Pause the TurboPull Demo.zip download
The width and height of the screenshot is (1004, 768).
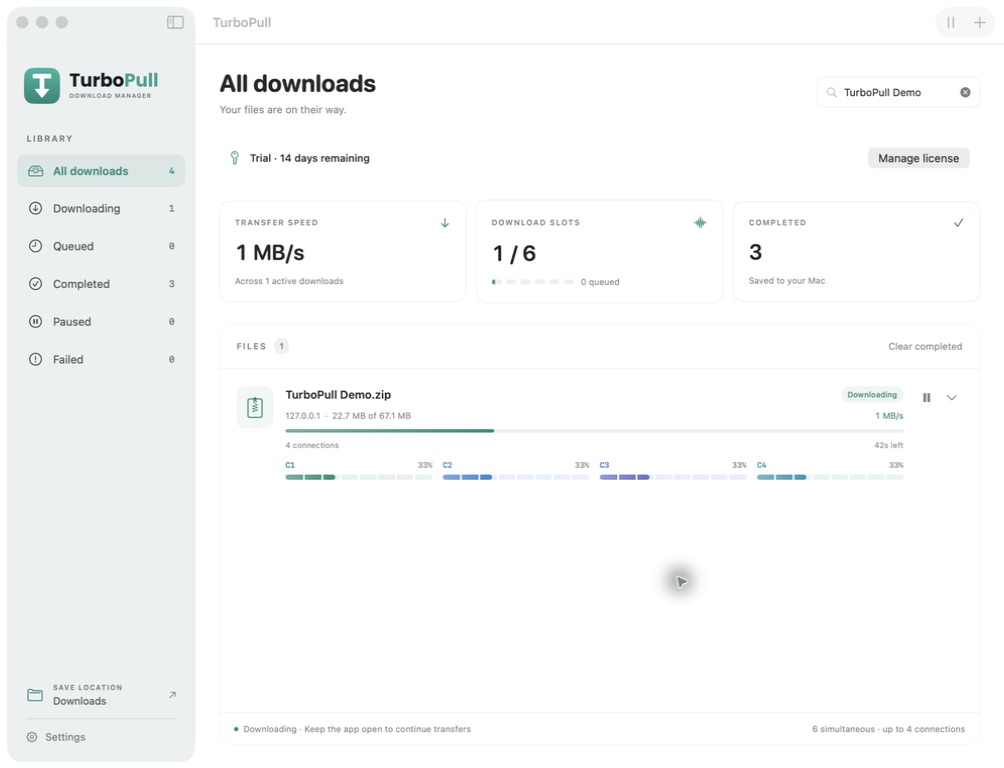(926, 398)
